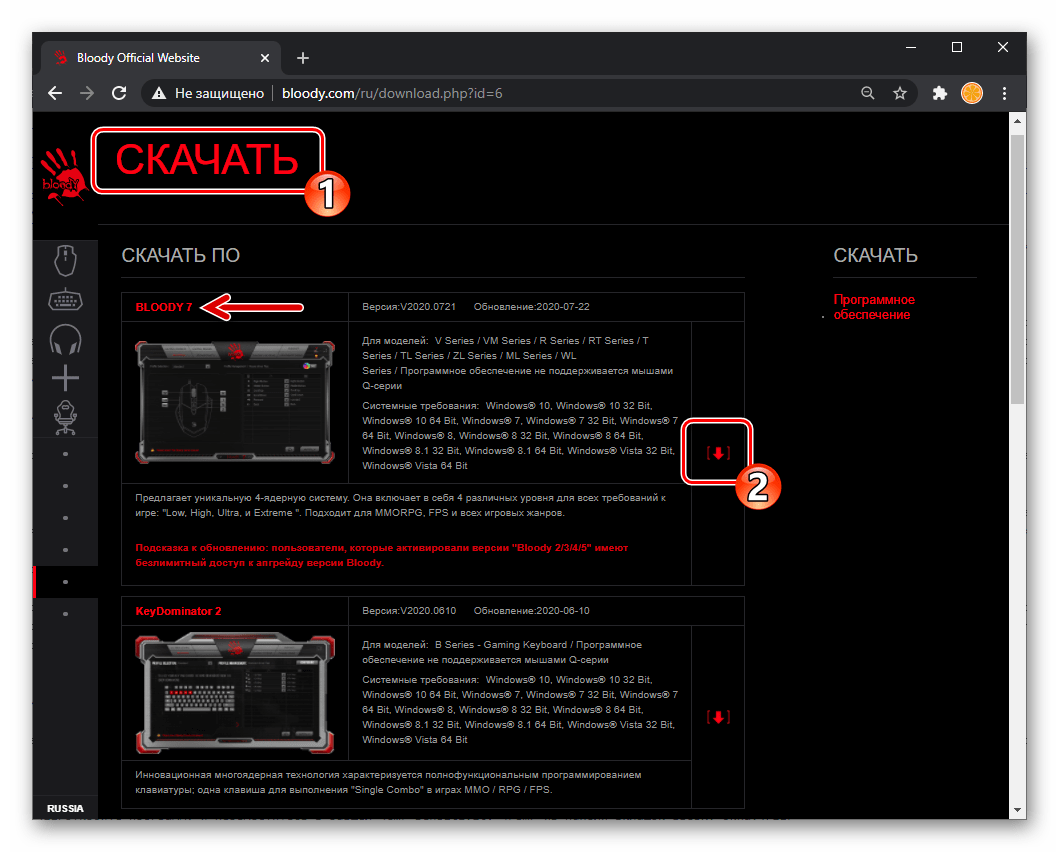Open the mouse products sidebar icon
Screen dimensions: 1059x852
pos(66,260)
